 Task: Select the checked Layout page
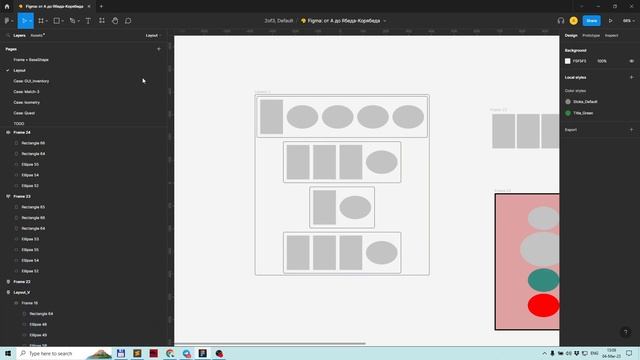19,71
